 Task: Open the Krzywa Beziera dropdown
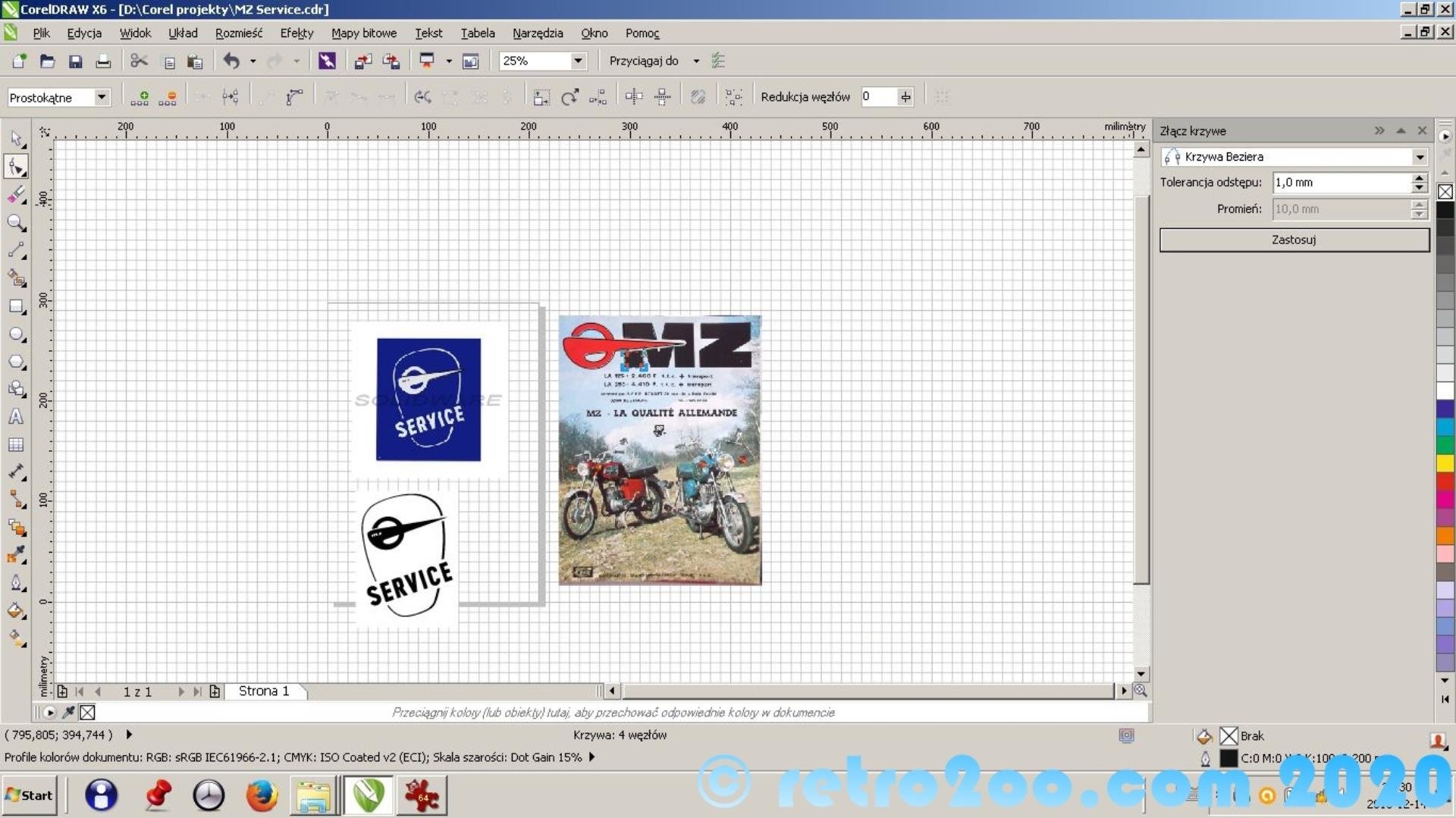coord(1419,157)
